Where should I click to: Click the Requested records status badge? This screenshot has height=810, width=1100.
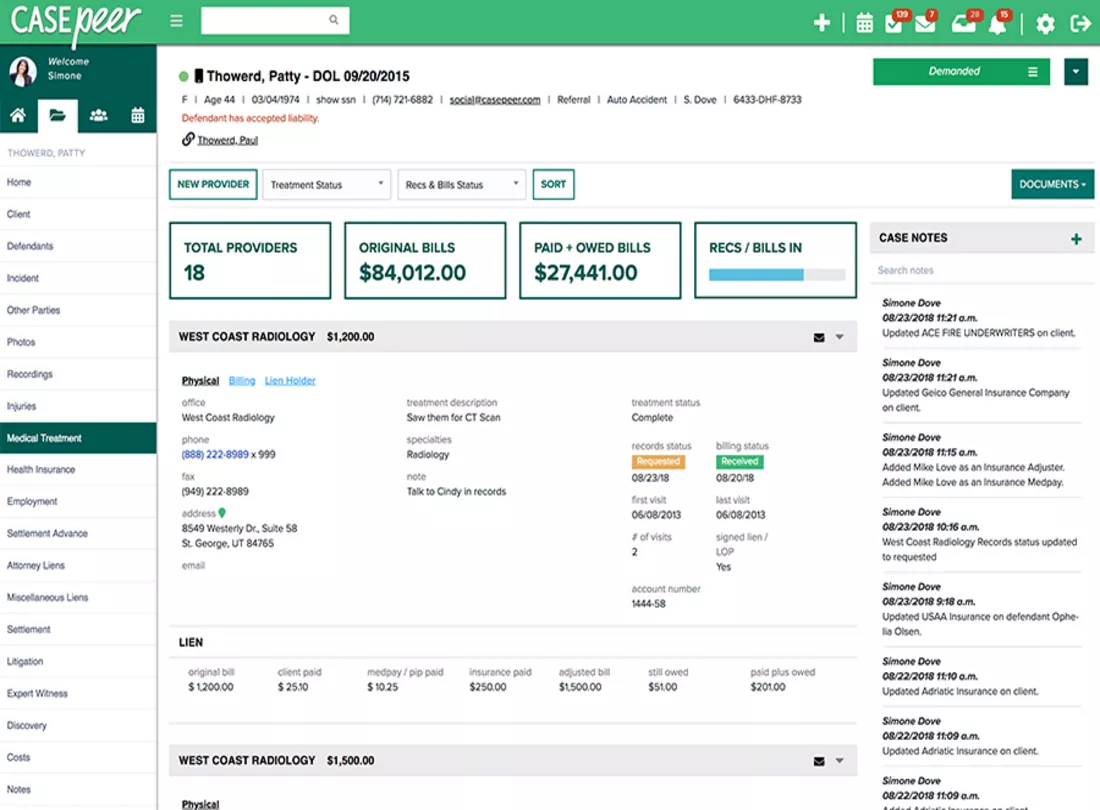[658, 461]
